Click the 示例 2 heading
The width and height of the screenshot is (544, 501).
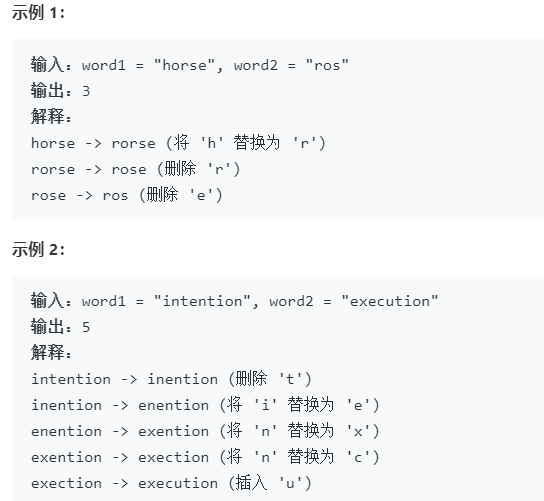click(x=38, y=249)
